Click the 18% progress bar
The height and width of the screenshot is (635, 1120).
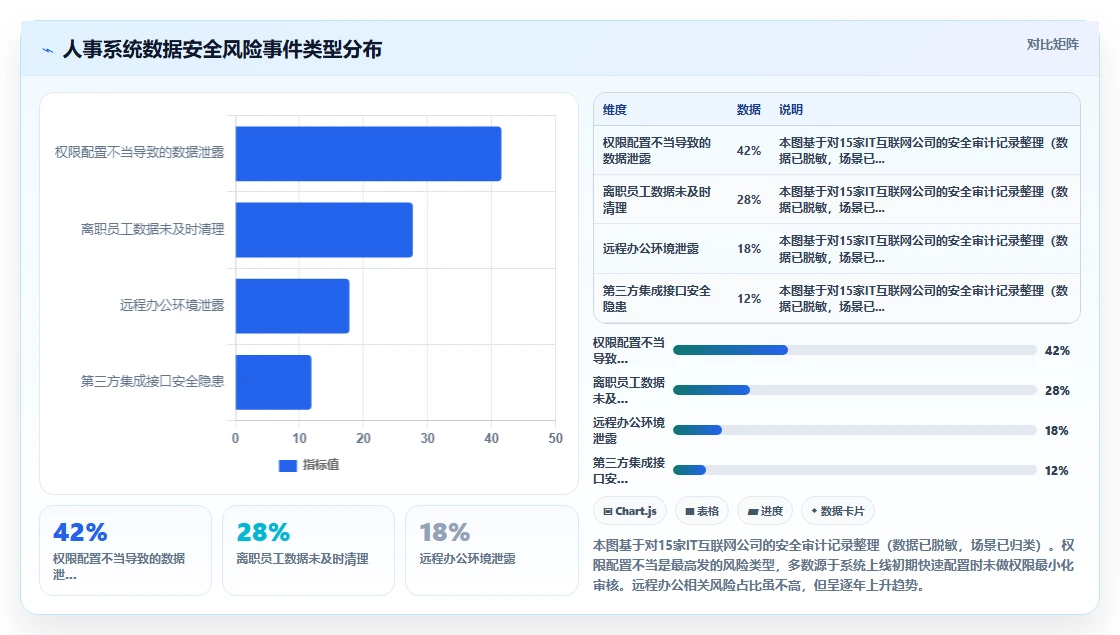854,430
